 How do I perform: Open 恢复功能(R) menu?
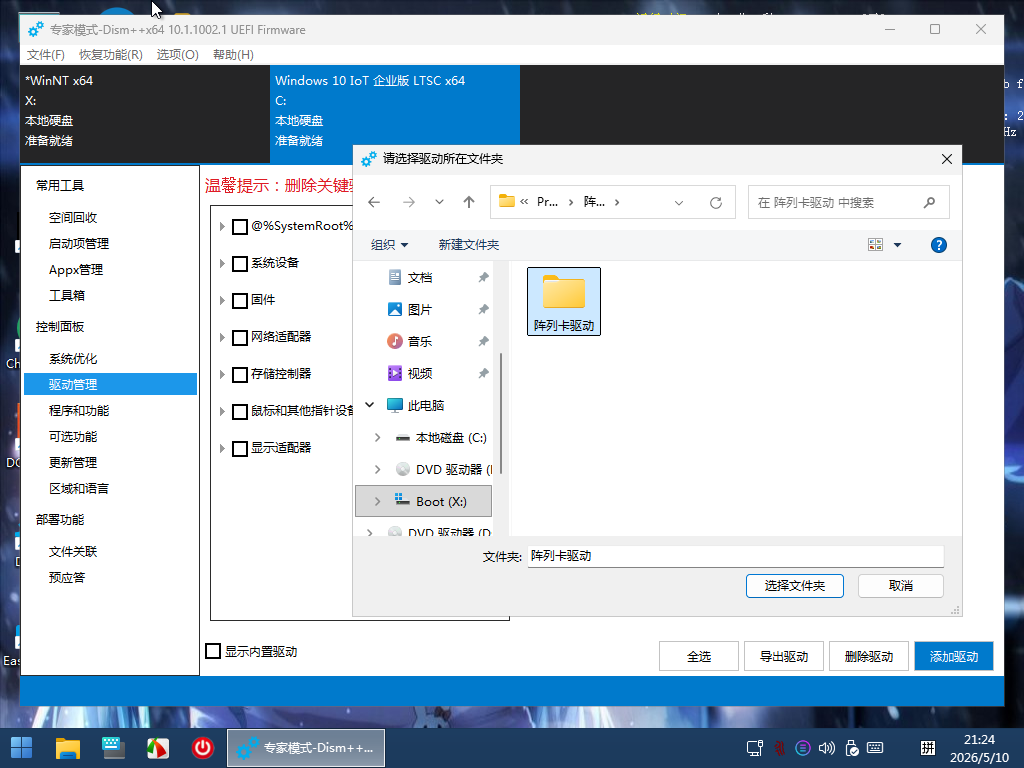(x=111, y=55)
